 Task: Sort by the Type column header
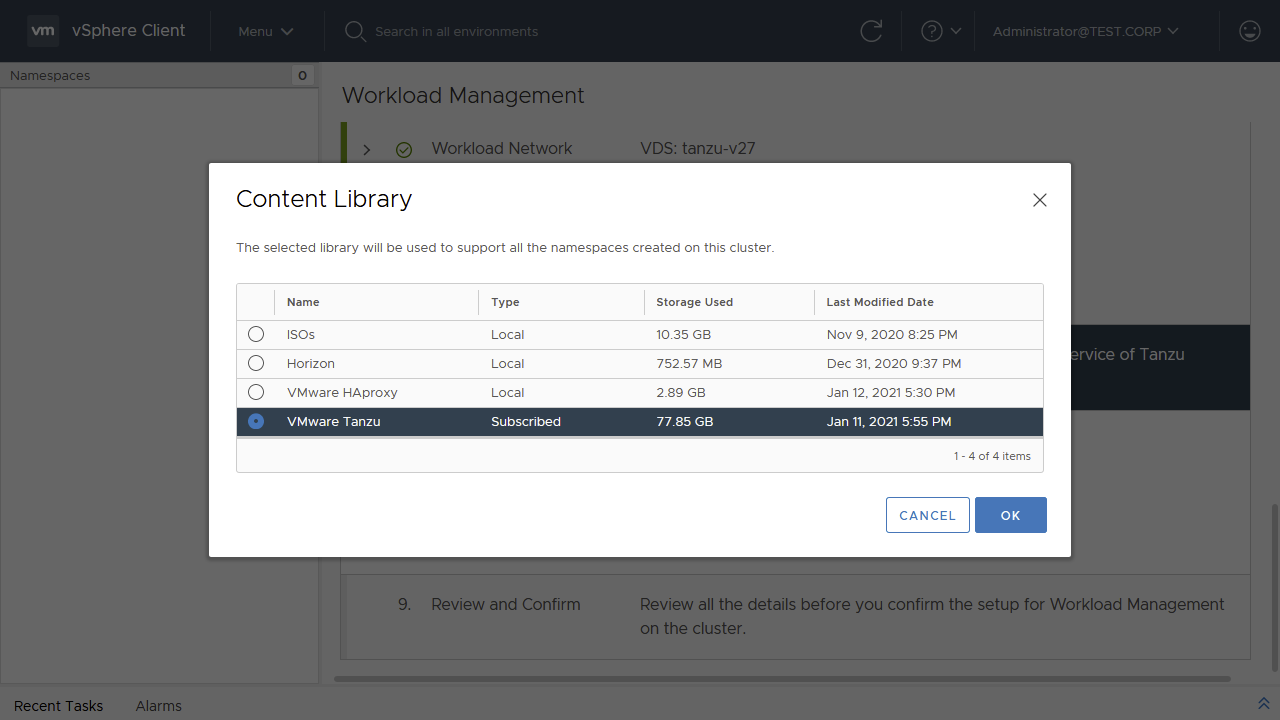[505, 302]
